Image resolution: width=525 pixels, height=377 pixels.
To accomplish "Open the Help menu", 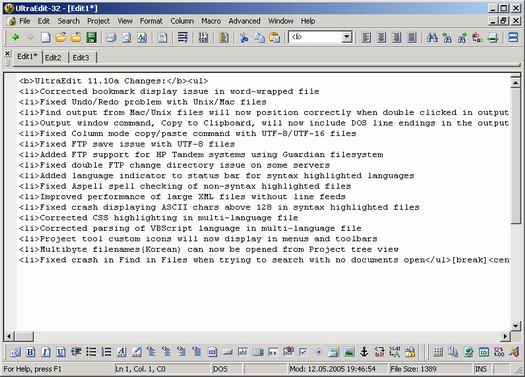I will click(308, 21).
